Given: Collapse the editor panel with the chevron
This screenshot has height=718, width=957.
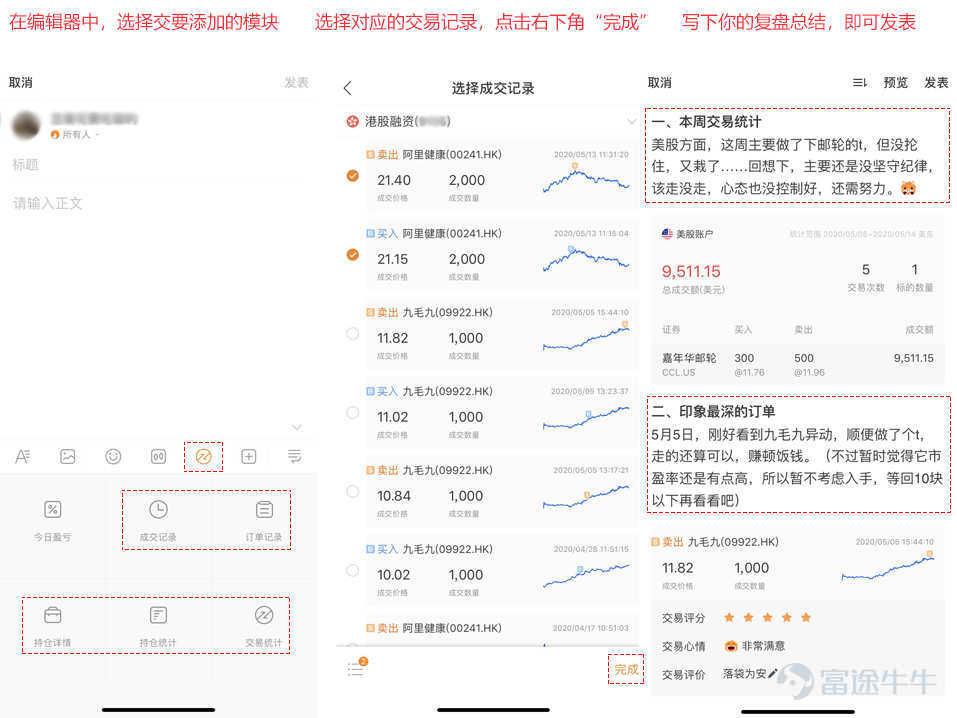Looking at the screenshot, I should pos(297,427).
